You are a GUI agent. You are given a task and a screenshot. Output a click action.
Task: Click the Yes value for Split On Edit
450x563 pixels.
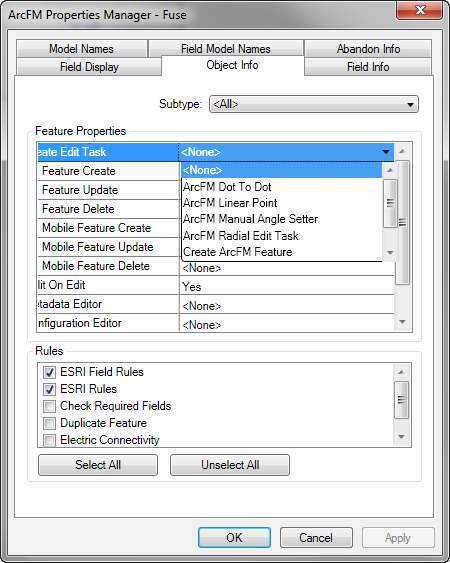[x=287, y=287]
